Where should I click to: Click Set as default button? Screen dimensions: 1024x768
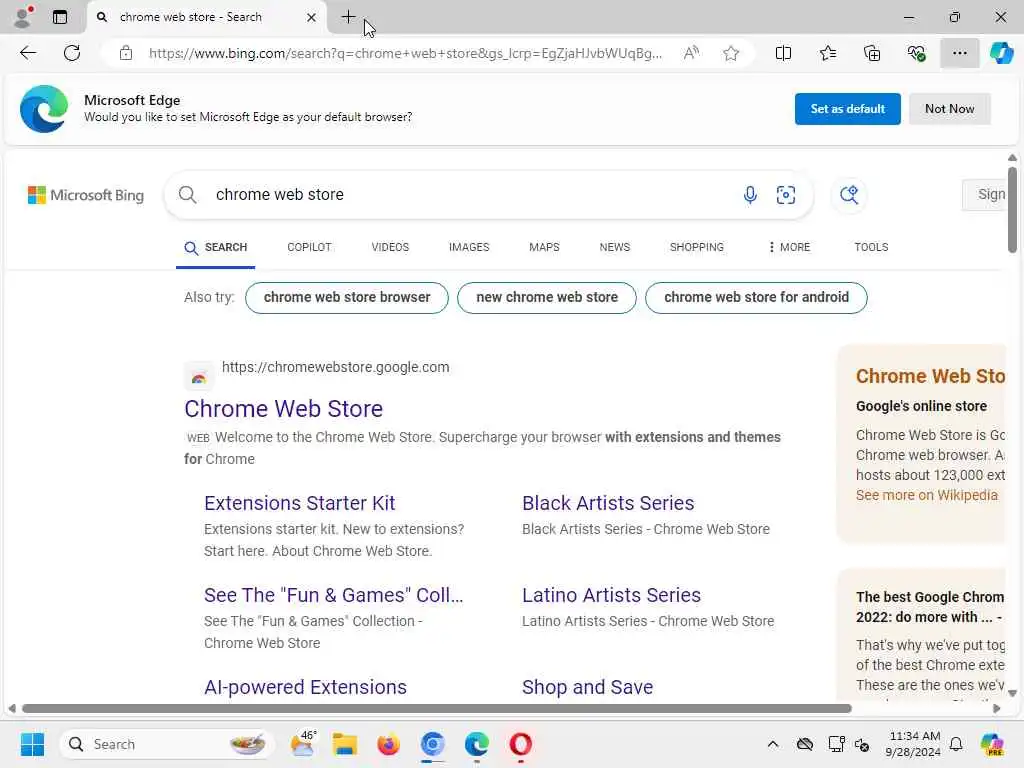(x=847, y=109)
